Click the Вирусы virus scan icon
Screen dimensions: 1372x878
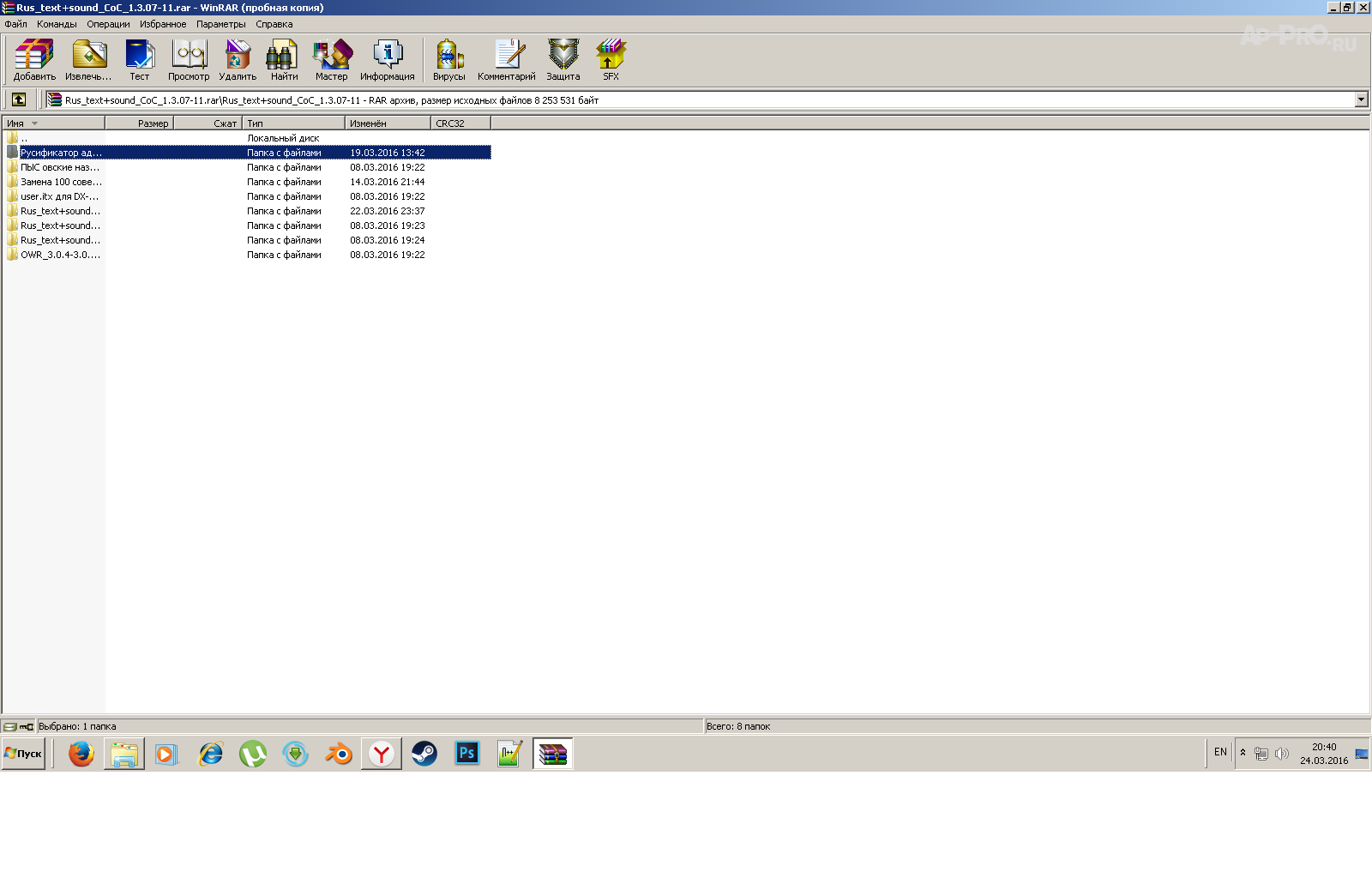[448, 59]
